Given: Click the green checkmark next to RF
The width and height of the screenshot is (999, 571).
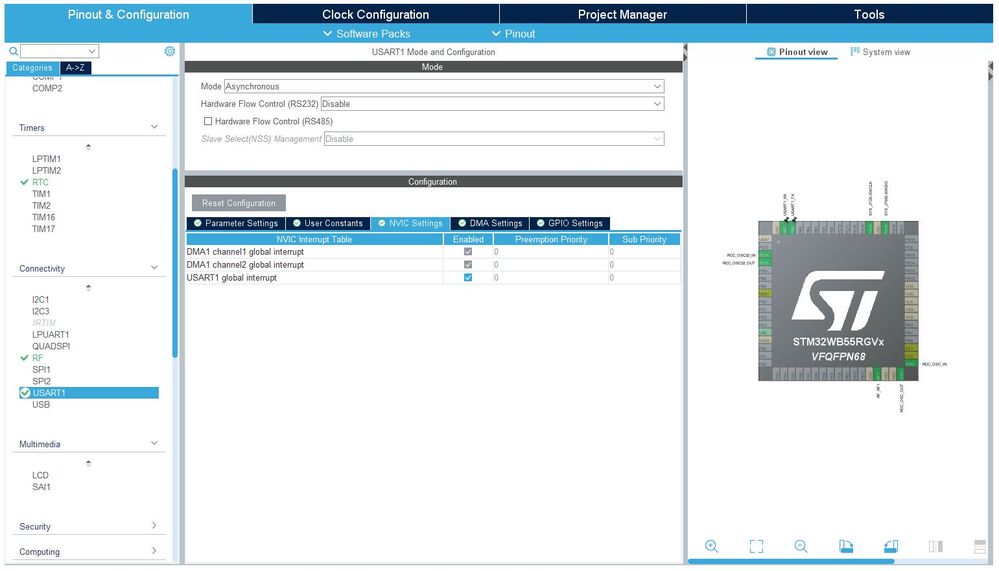Looking at the screenshot, I should click(24, 358).
